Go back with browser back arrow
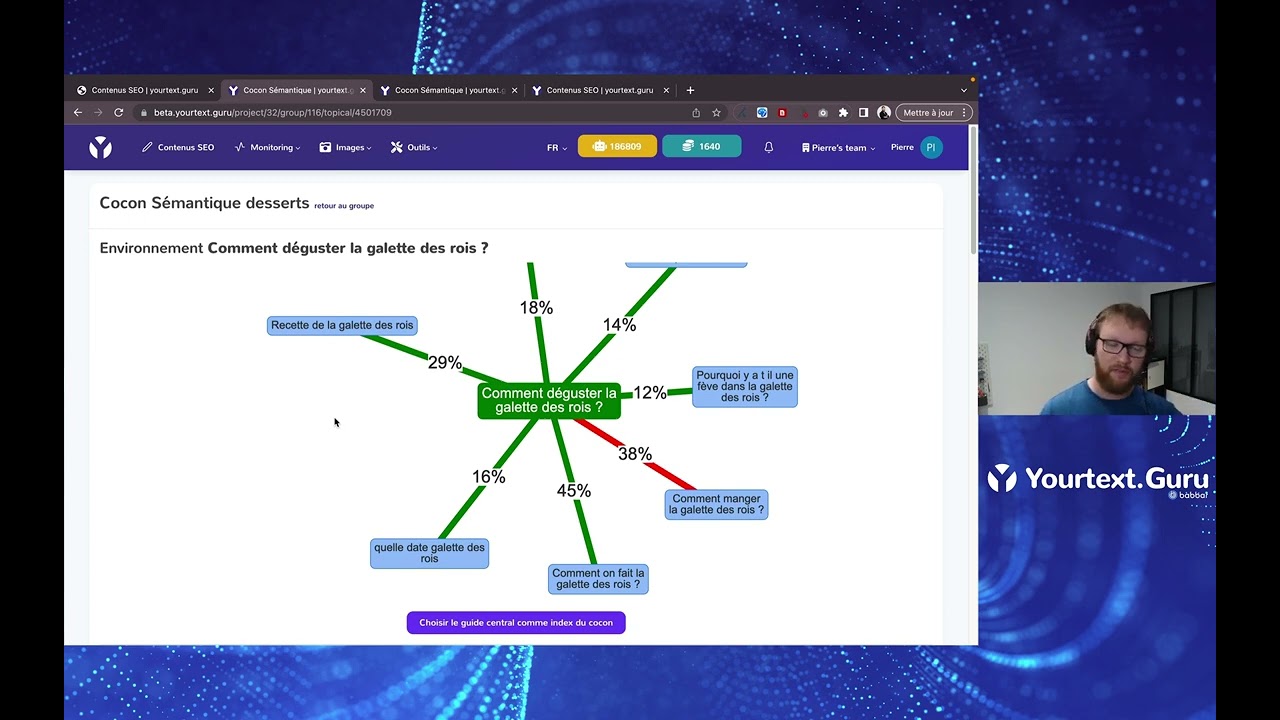The width and height of the screenshot is (1280, 720). tap(78, 113)
